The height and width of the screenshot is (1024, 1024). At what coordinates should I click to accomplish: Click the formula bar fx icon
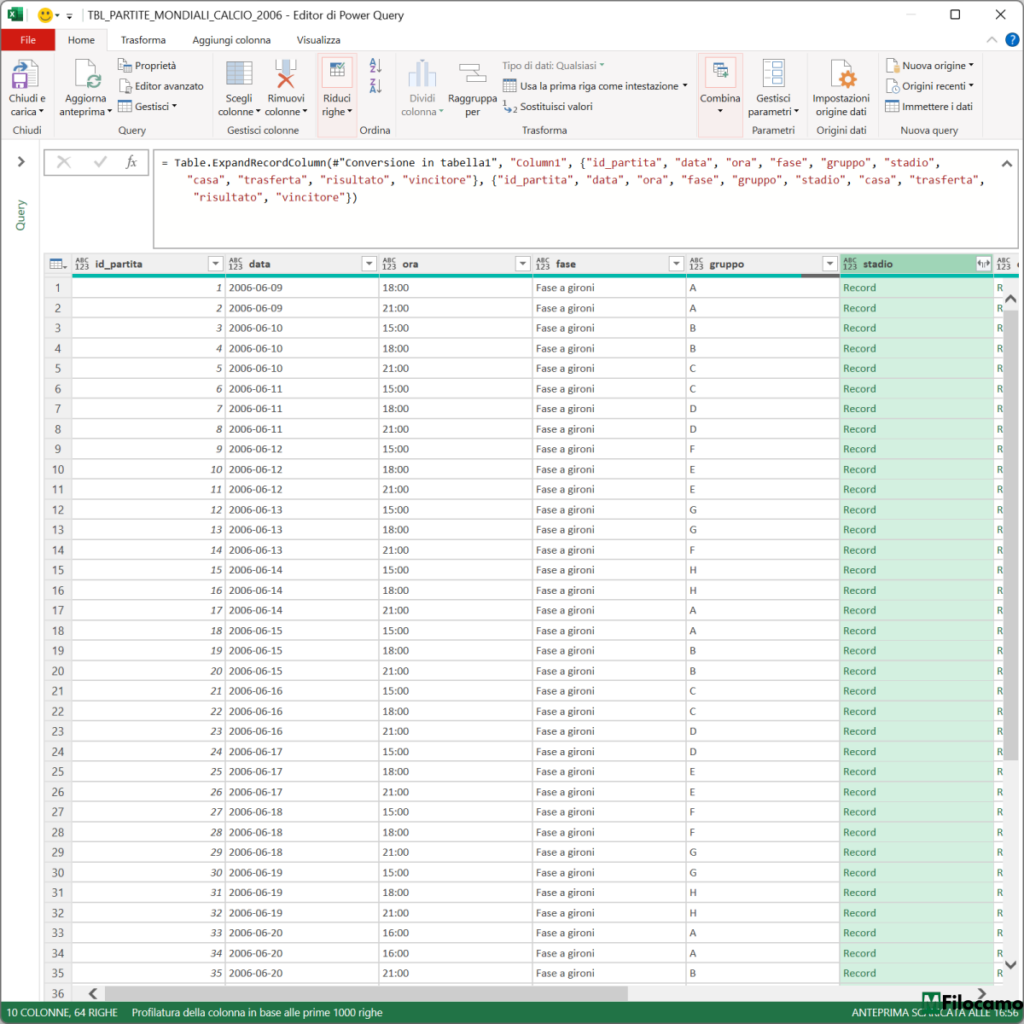pyautogui.click(x=131, y=162)
